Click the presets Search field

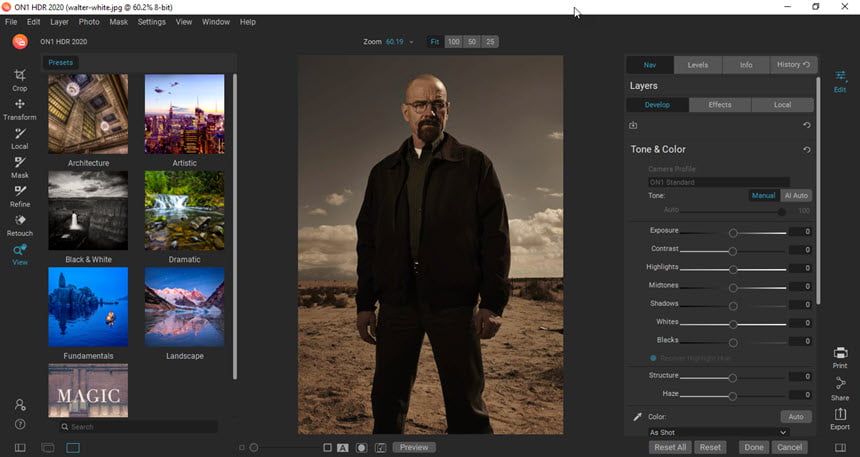click(139, 427)
